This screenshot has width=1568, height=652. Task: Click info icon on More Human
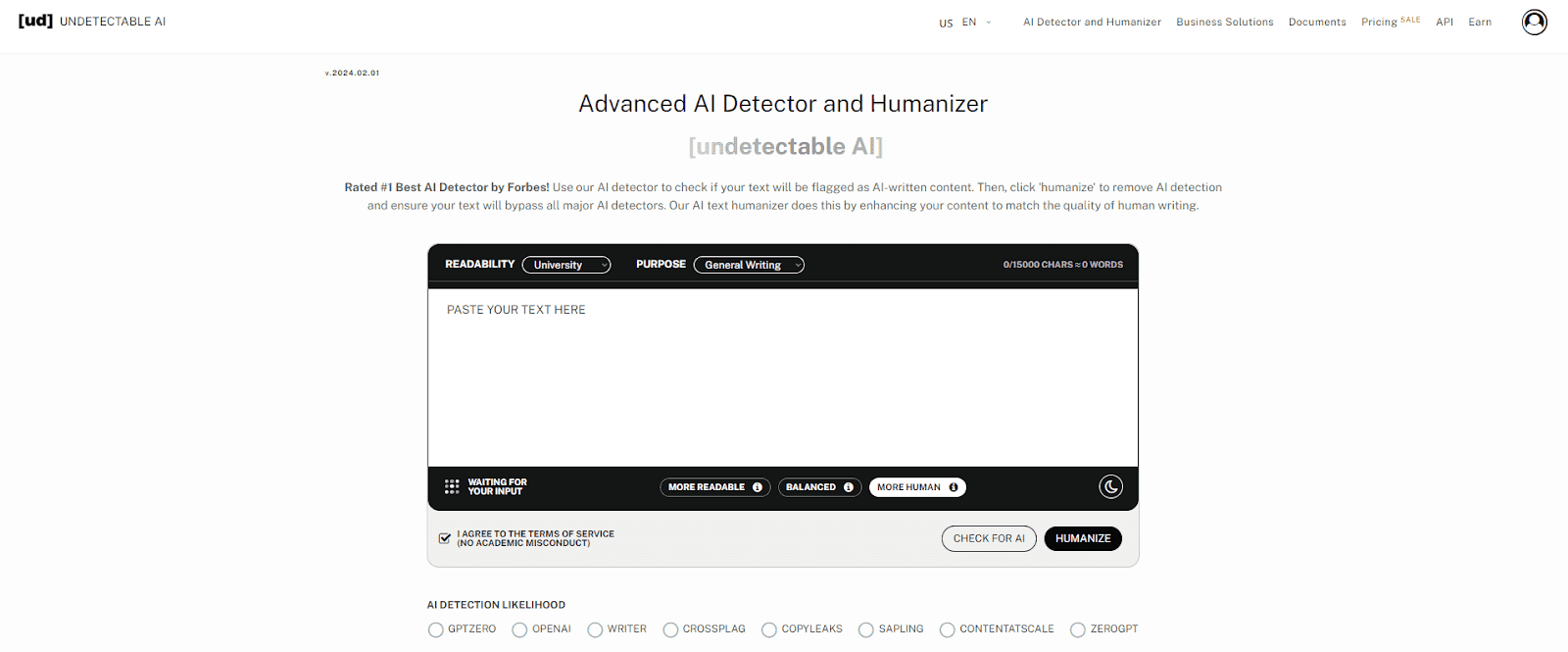point(954,487)
